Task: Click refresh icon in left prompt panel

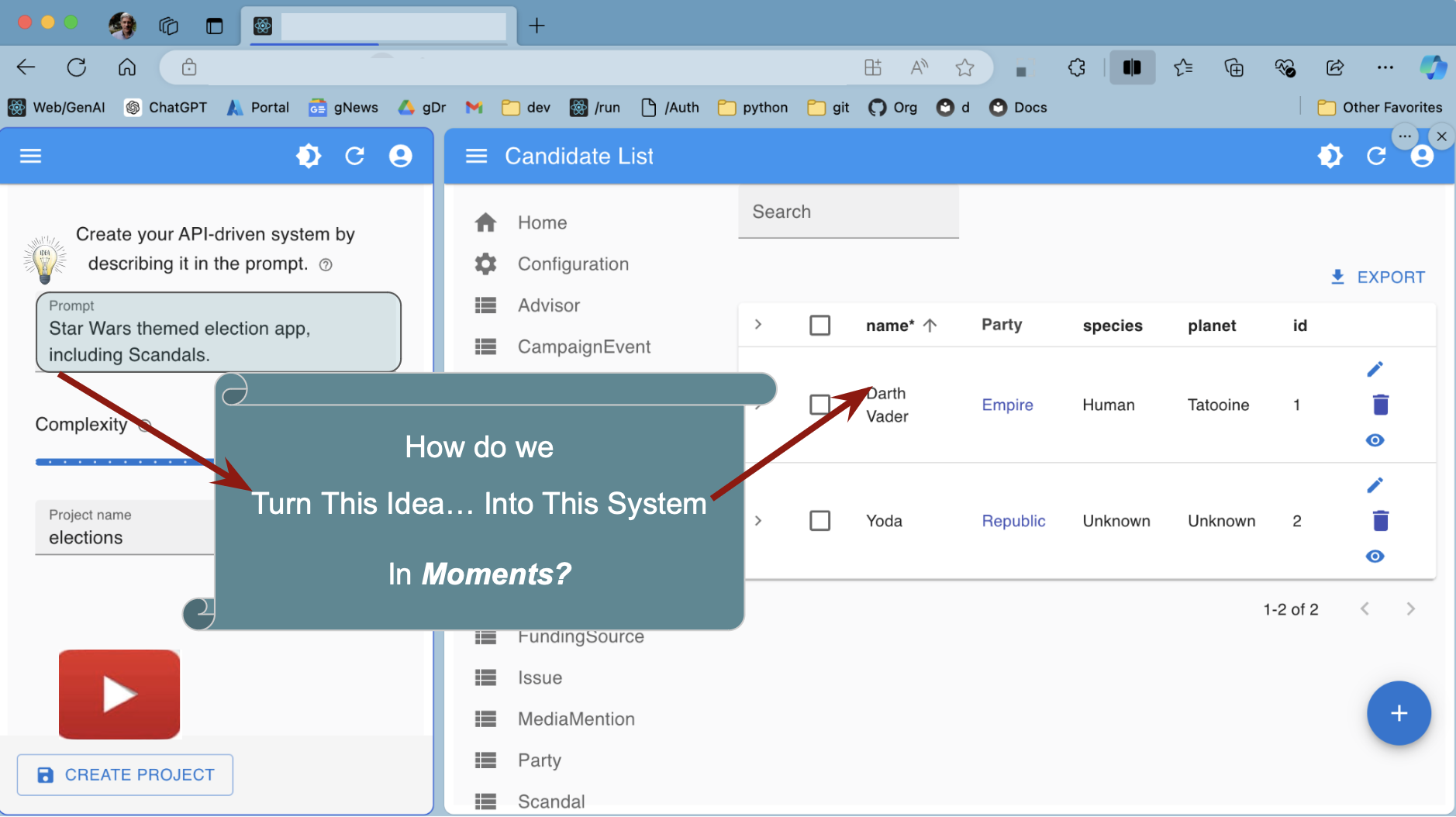Action: point(354,156)
